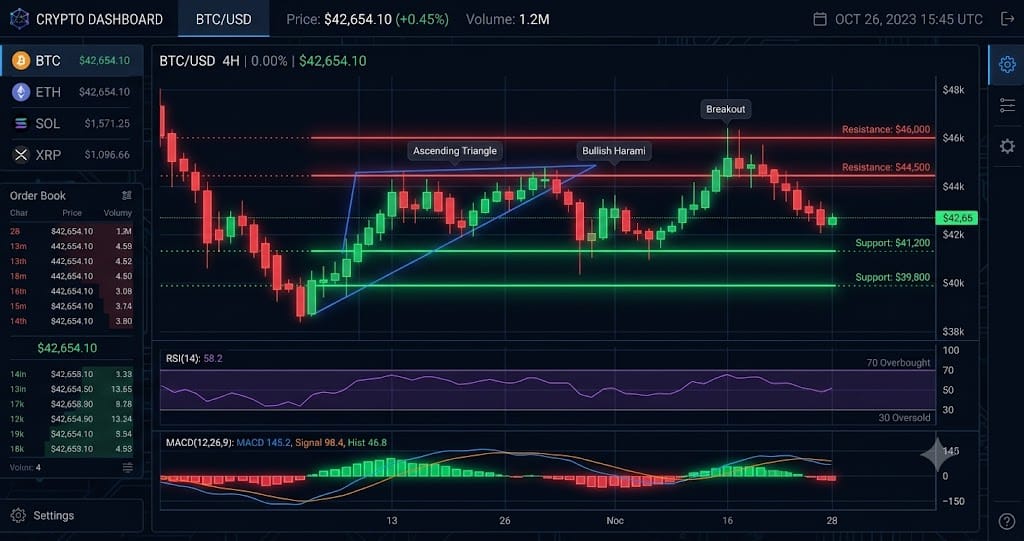Click the current price tag $42,65 on axis
This screenshot has width=1024, height=541.
click(x=956, y=218)
